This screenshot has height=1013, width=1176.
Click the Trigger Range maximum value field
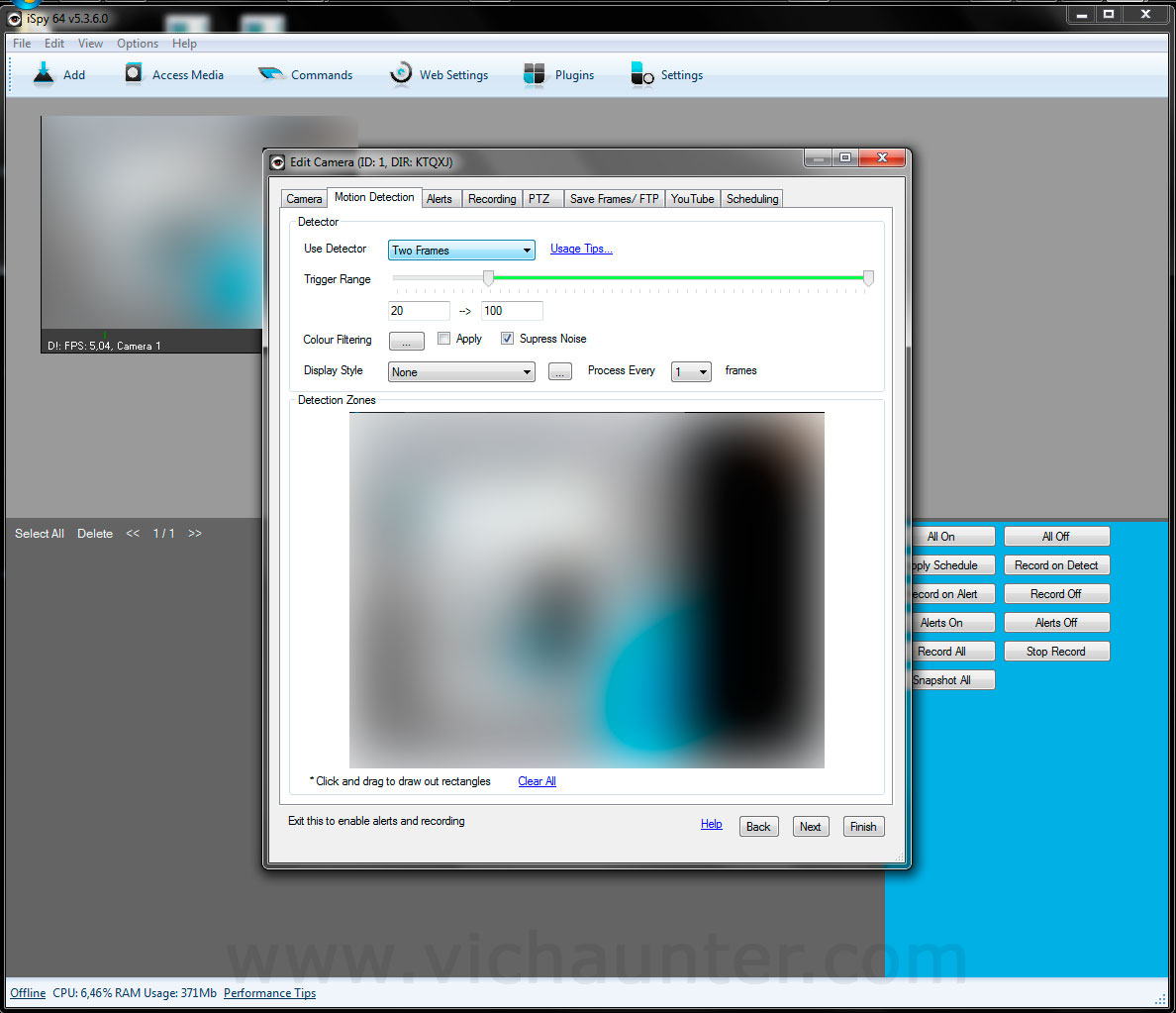(512, 311)
